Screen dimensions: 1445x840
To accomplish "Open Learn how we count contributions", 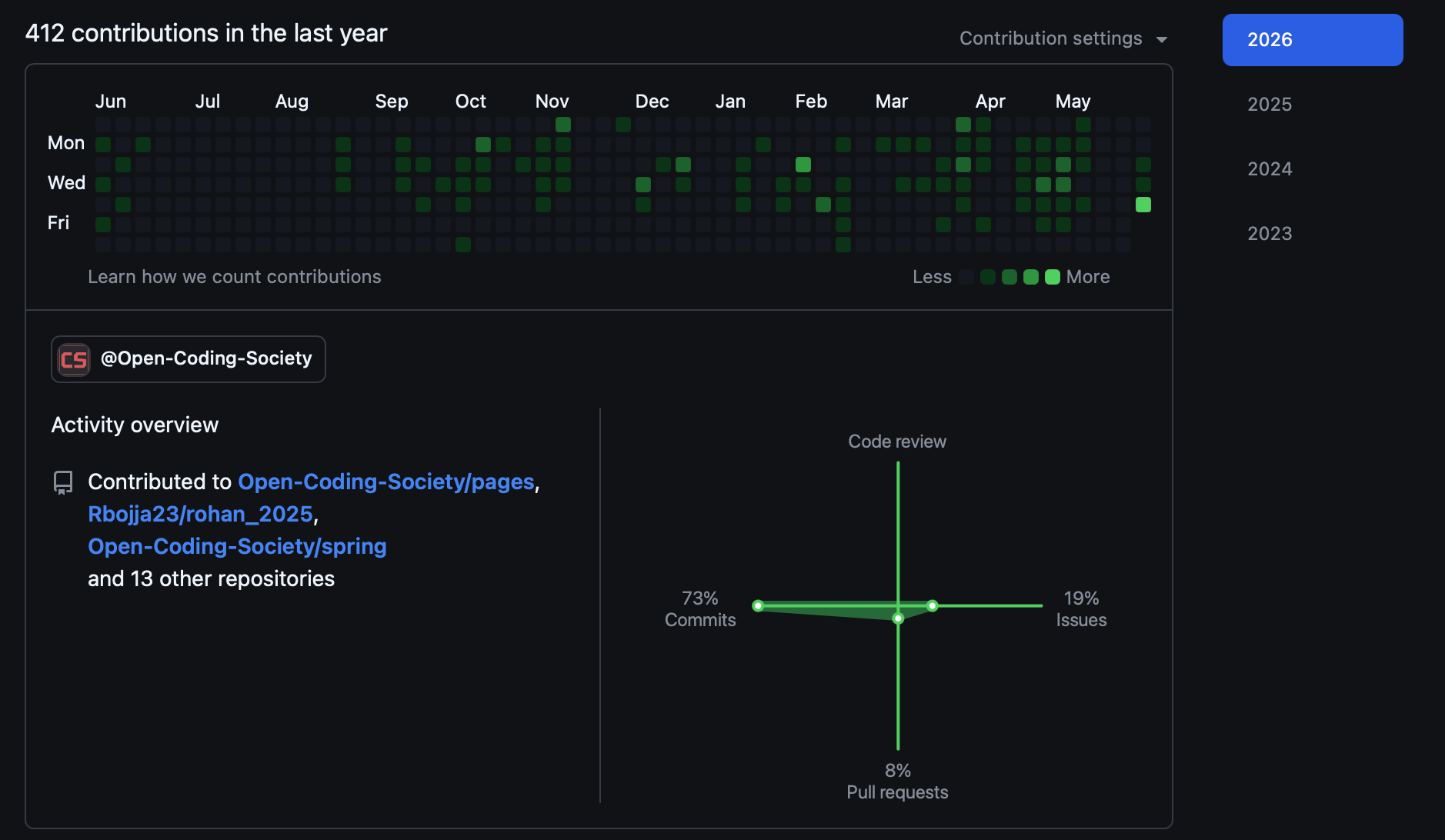I will pos(235,277).
